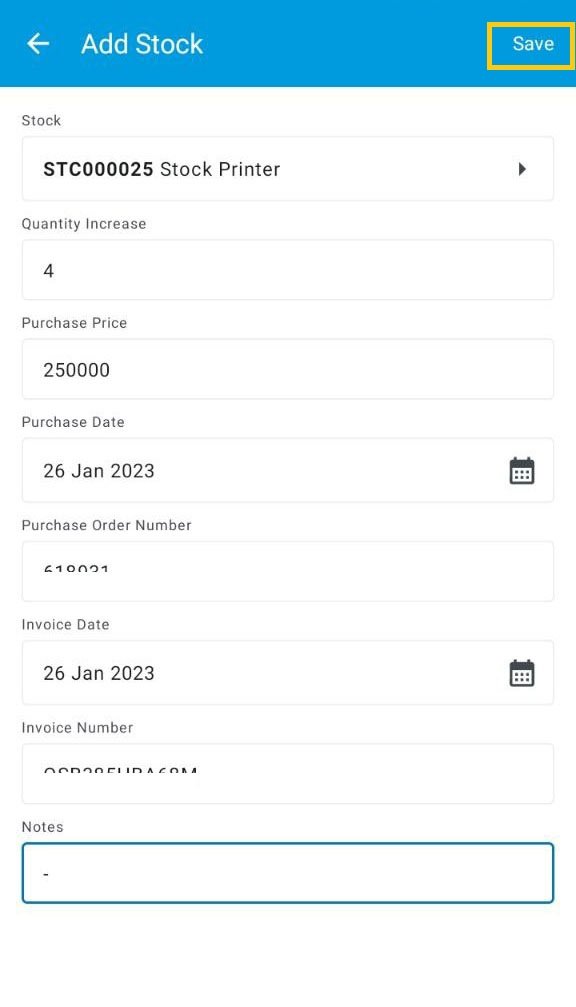Expand the Stock Printer selection arrow
The width and height of the screenshot is (576, 1007).
(x=521, y=168)
